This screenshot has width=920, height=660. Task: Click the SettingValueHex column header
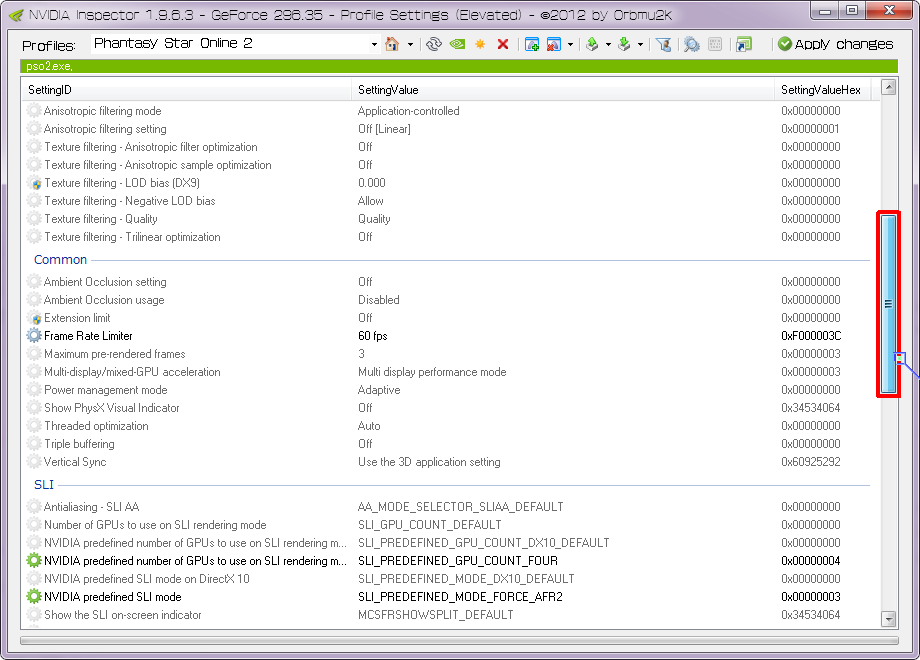pos(821,90)
